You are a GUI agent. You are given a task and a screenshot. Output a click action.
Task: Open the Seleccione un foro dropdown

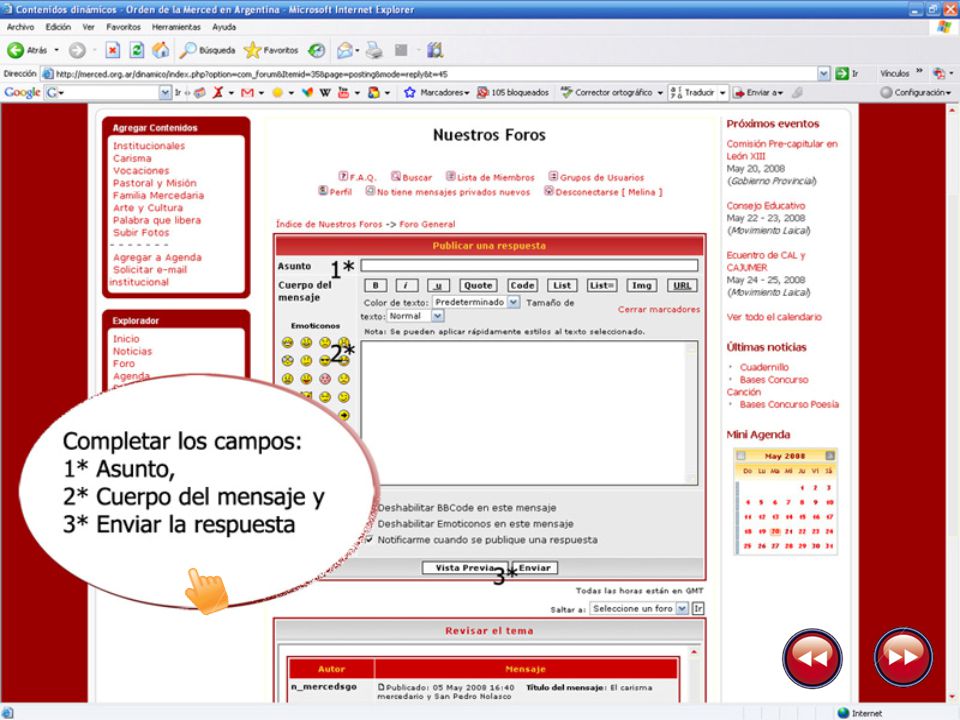tap(639, 608)
